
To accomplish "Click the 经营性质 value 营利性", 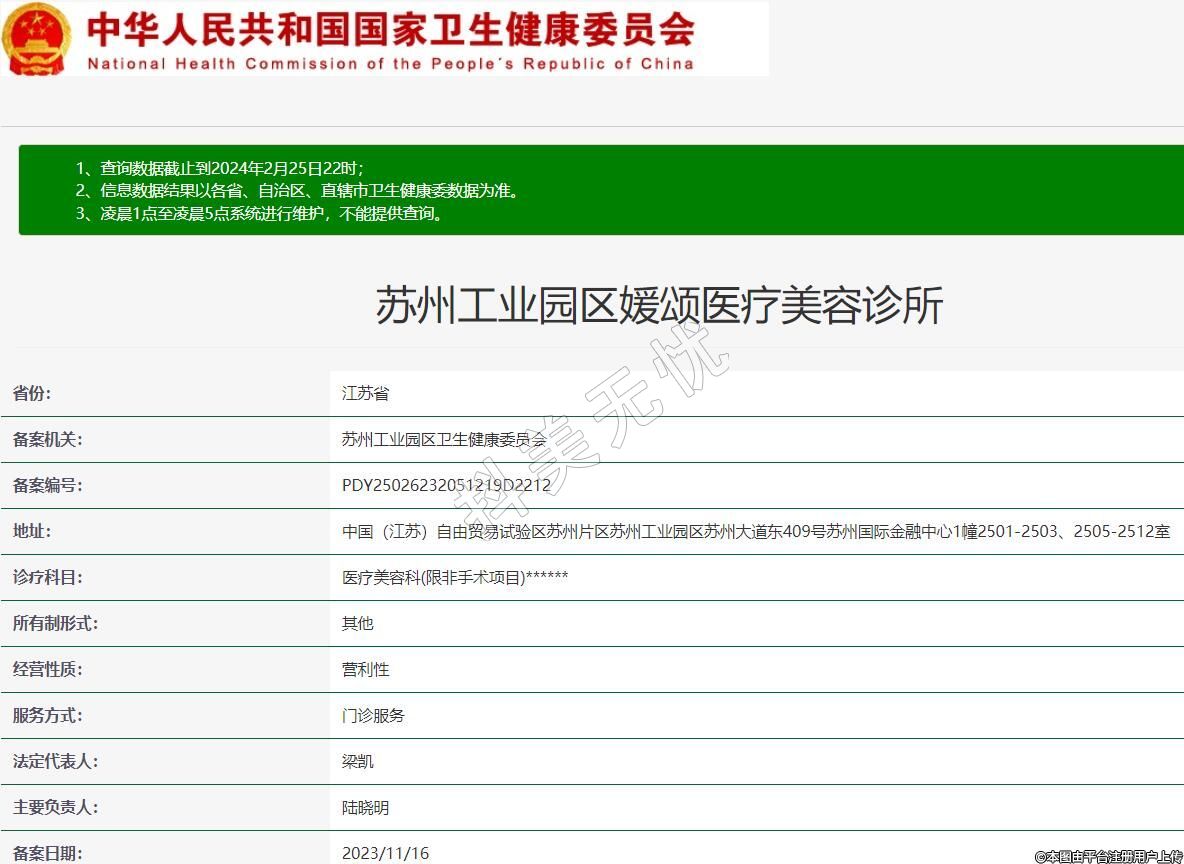I will point(365,669).
